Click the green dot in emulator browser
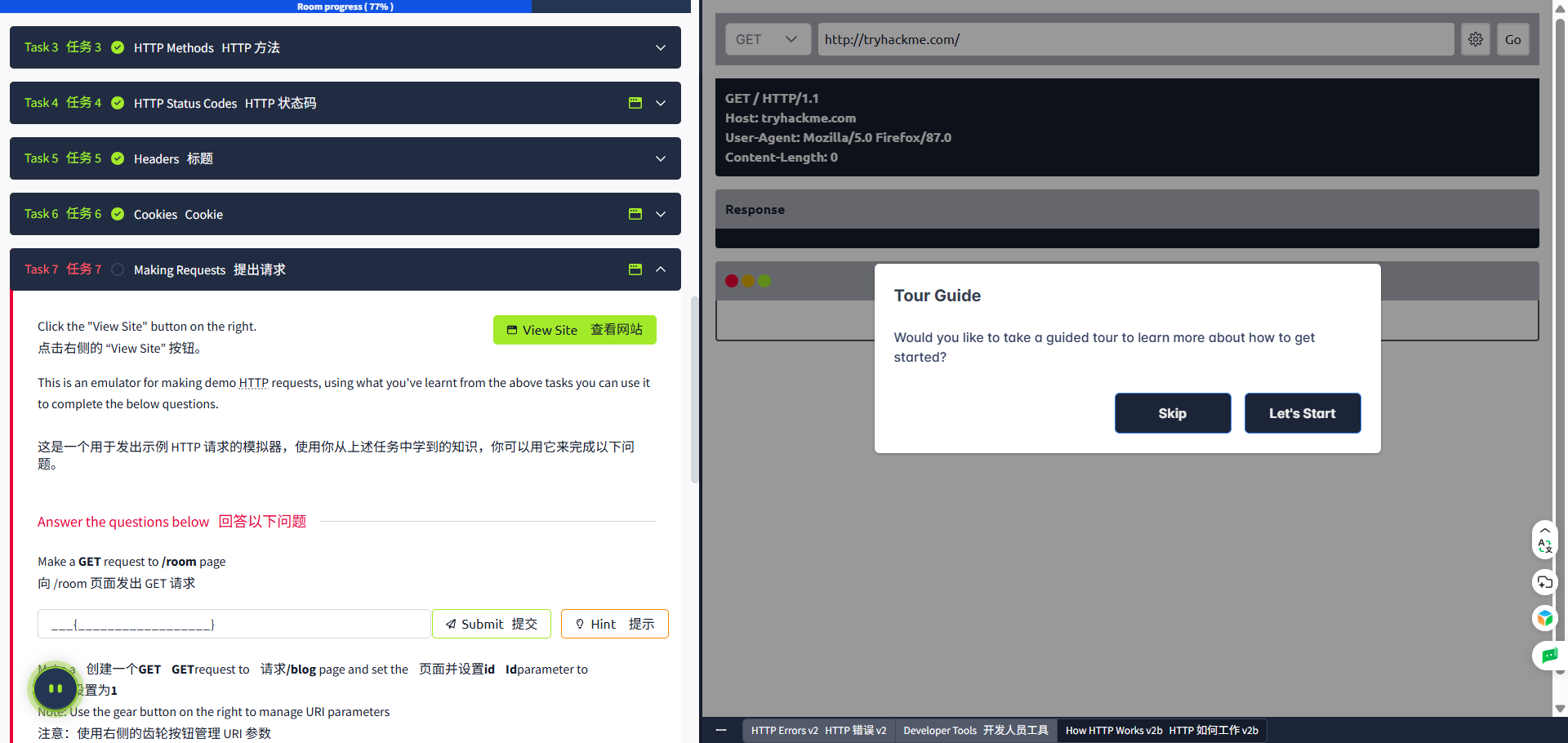 click(x=764, y=281)
